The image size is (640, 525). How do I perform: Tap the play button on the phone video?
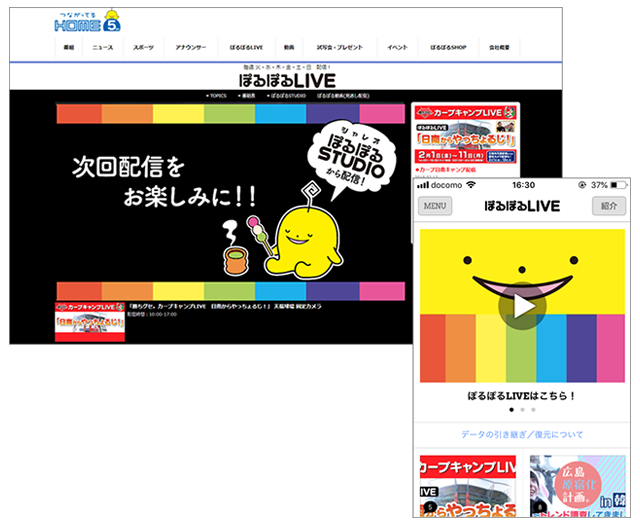pos(522,306)
